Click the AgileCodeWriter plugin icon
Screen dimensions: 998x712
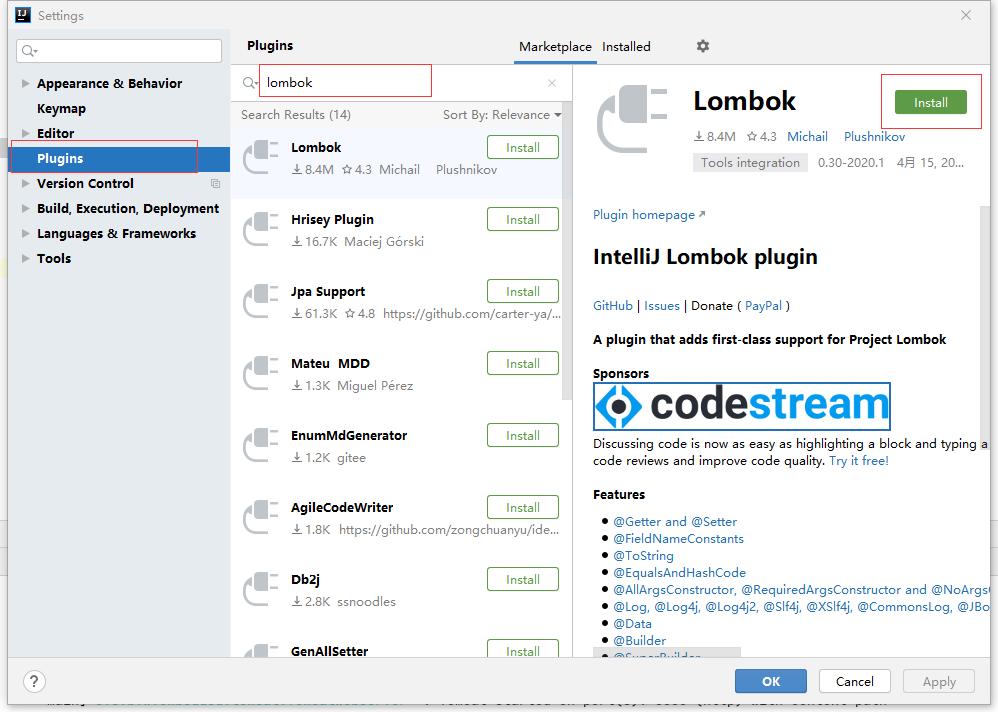click(x=261, y=516)
